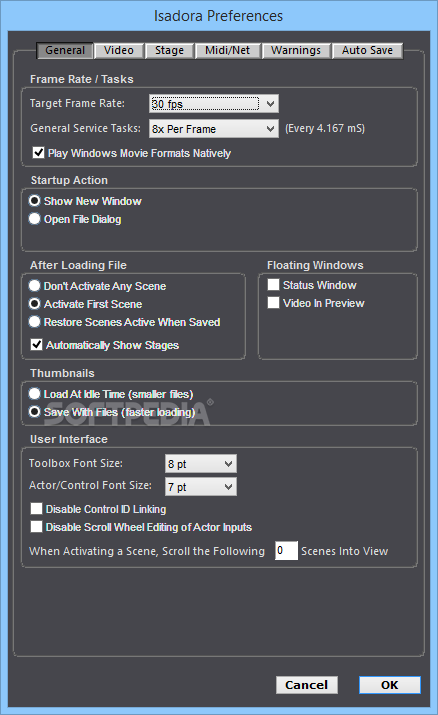
Task: Click the '(Every 4.167 mS)' interval text
Action: [x=325, y=129]
